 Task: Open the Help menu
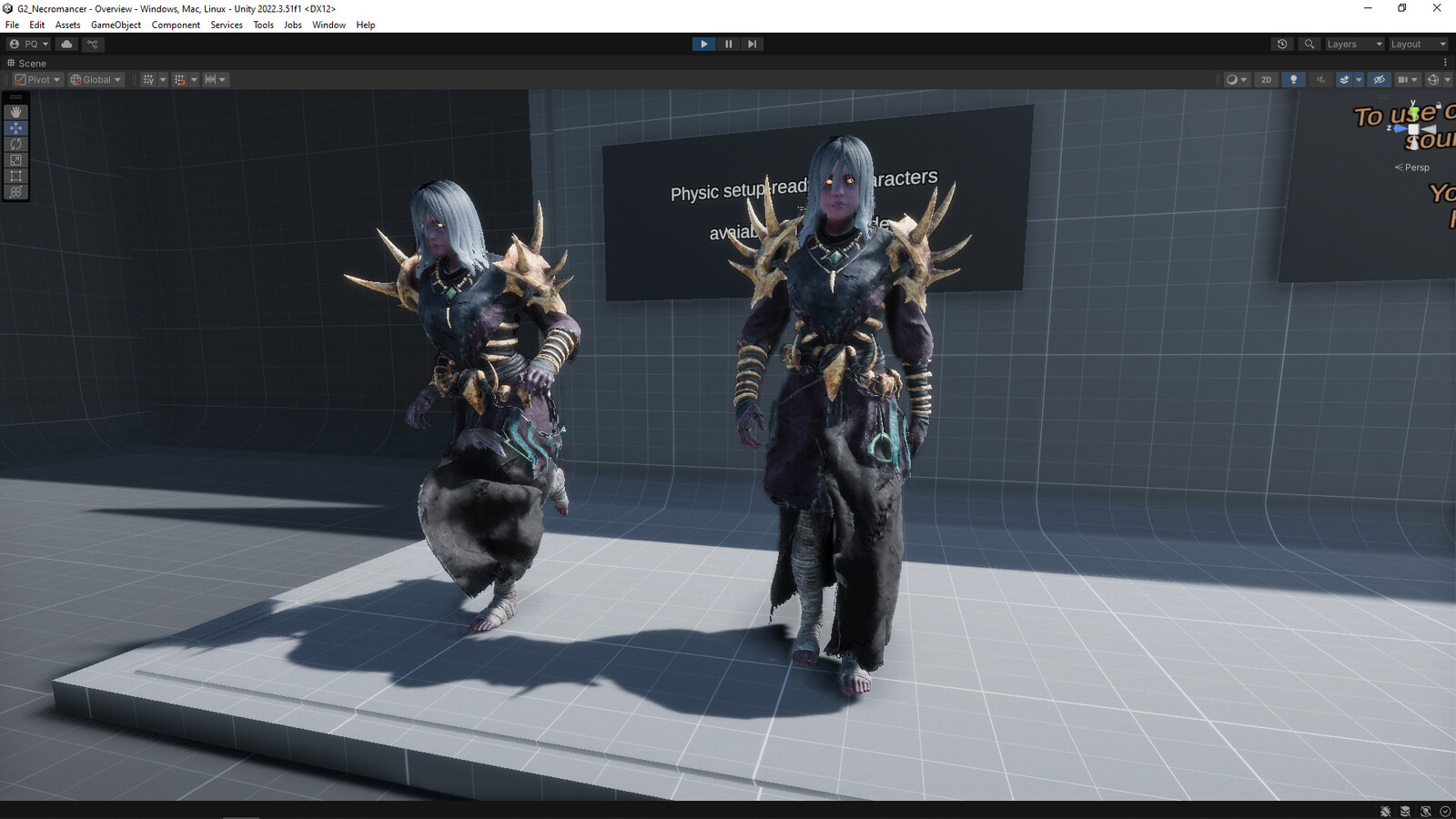coord(366,25)
